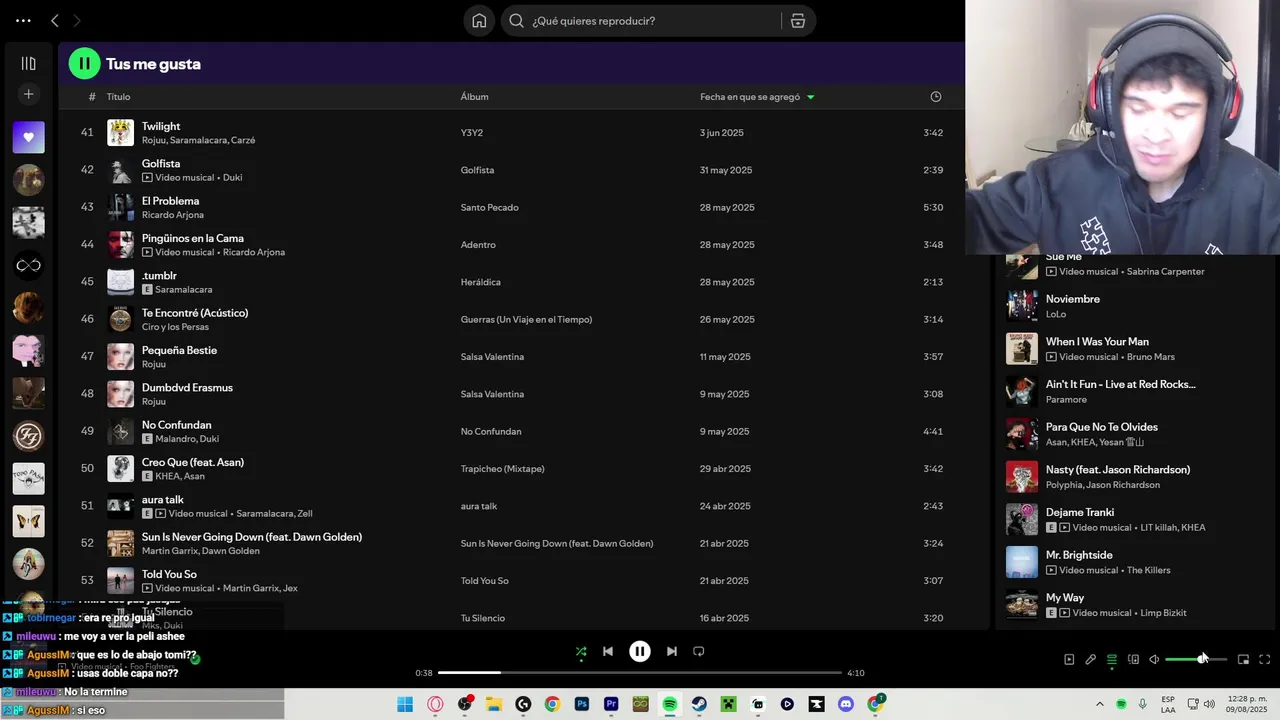
Task: Open album Guerras (Un Viaje en el Tiempo)
Action: pyautogui.click(x=526, y=319)
